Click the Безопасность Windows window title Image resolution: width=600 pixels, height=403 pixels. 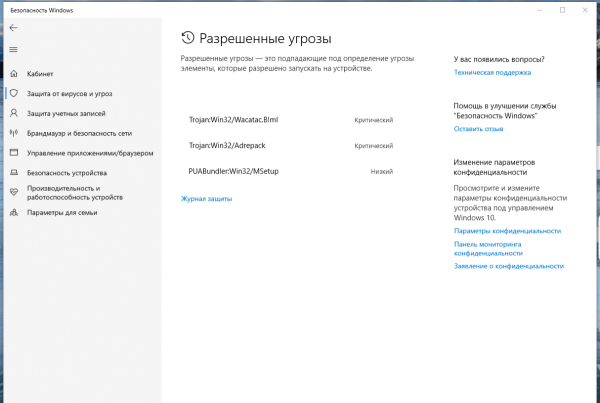point(41,10)
